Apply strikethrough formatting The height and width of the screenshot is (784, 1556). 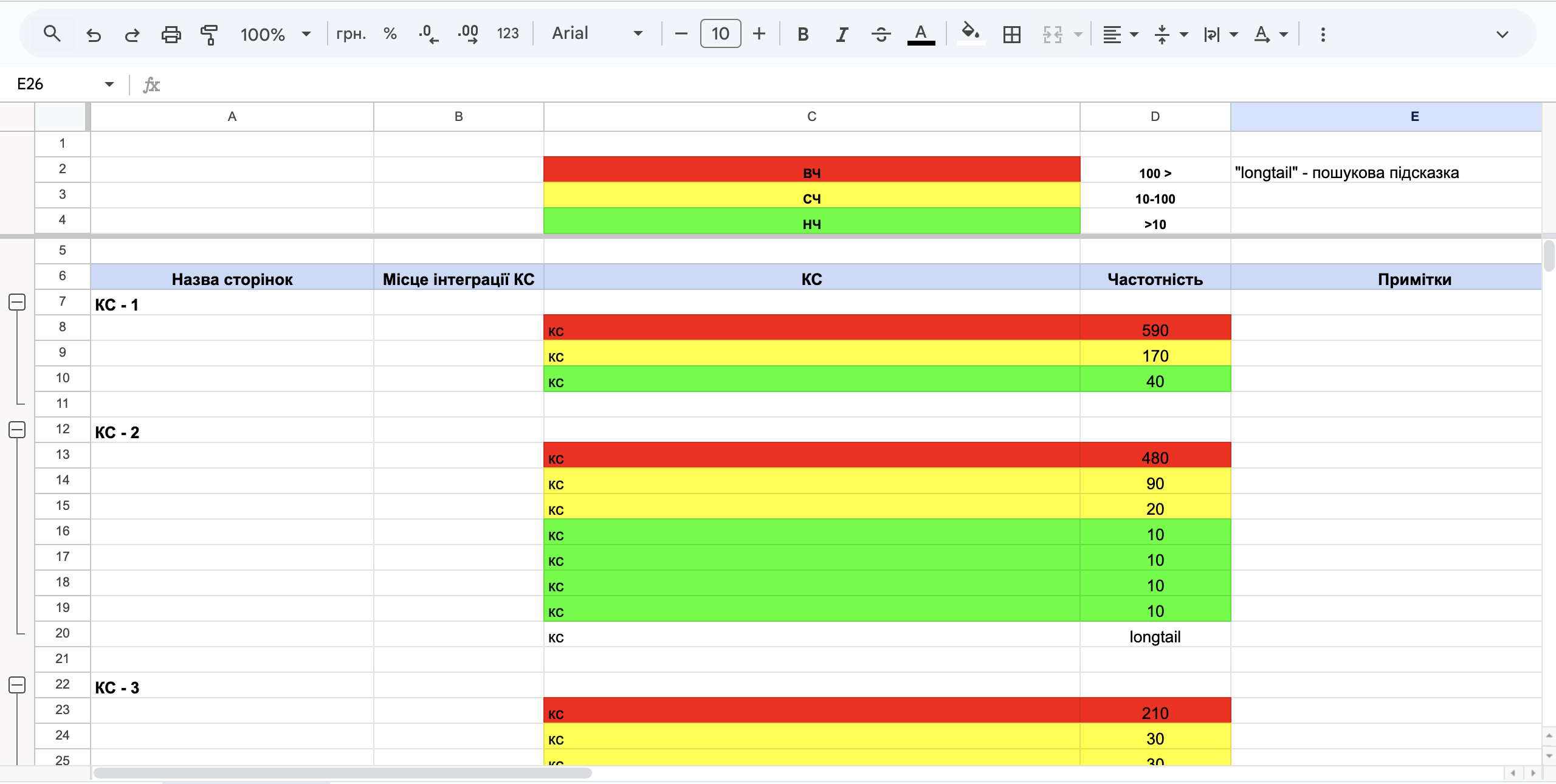pyautogui.click(x=881, y=34)
